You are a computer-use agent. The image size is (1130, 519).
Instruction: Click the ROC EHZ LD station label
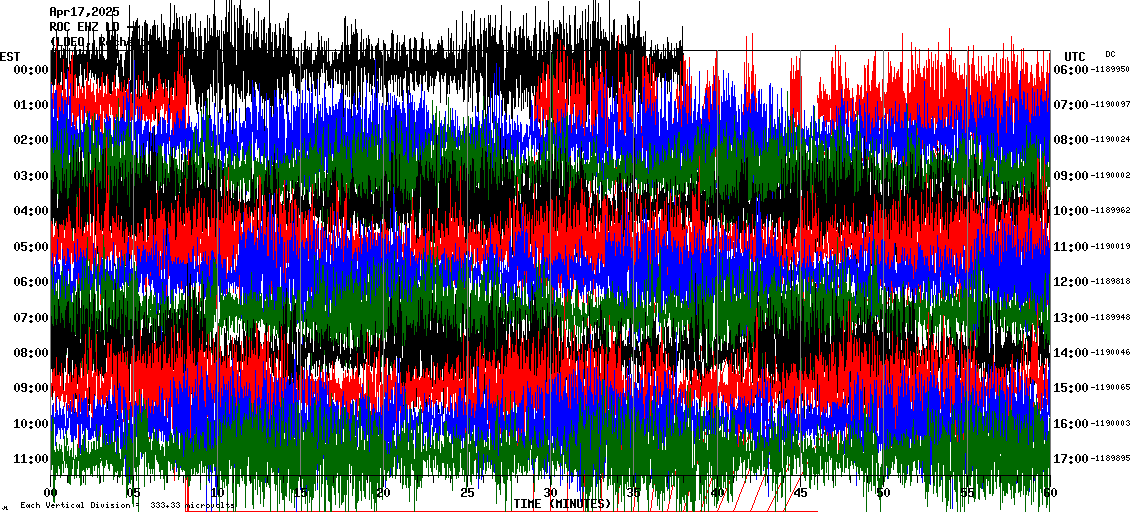tap(84, 27)
